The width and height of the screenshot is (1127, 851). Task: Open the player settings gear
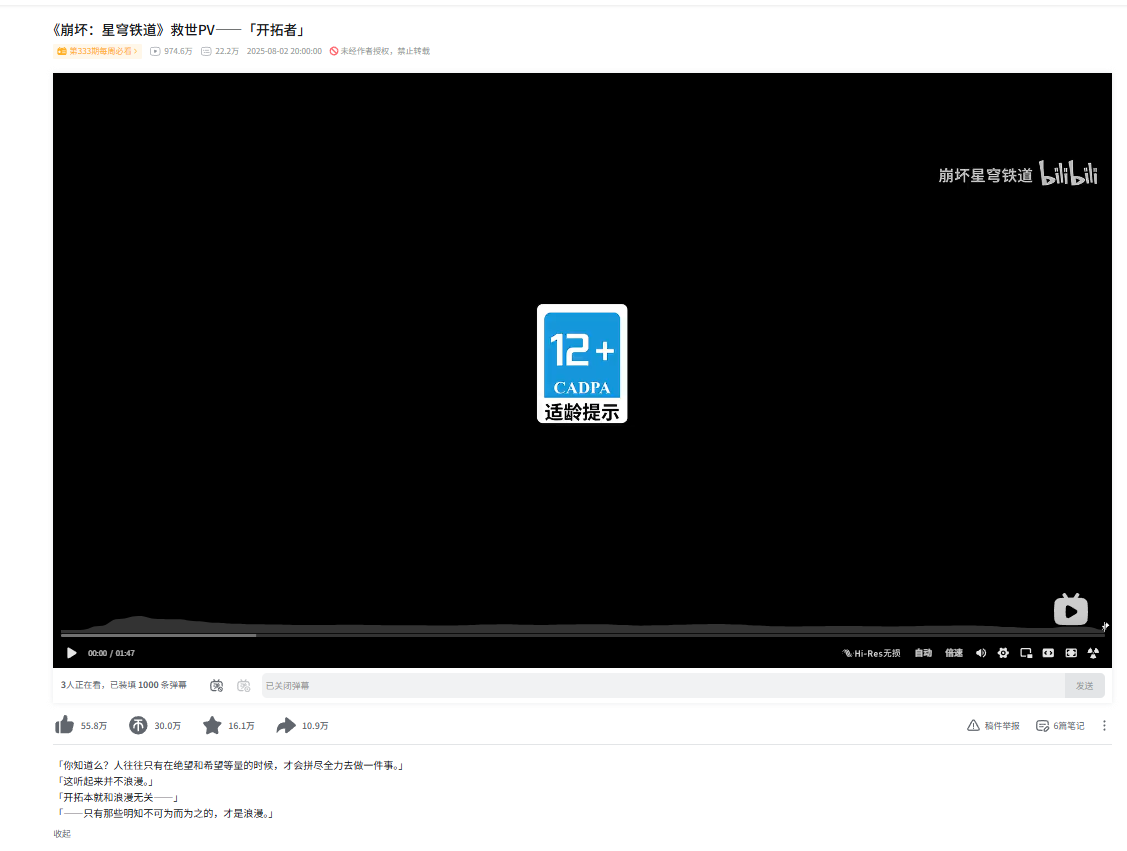click(1003, 653)
